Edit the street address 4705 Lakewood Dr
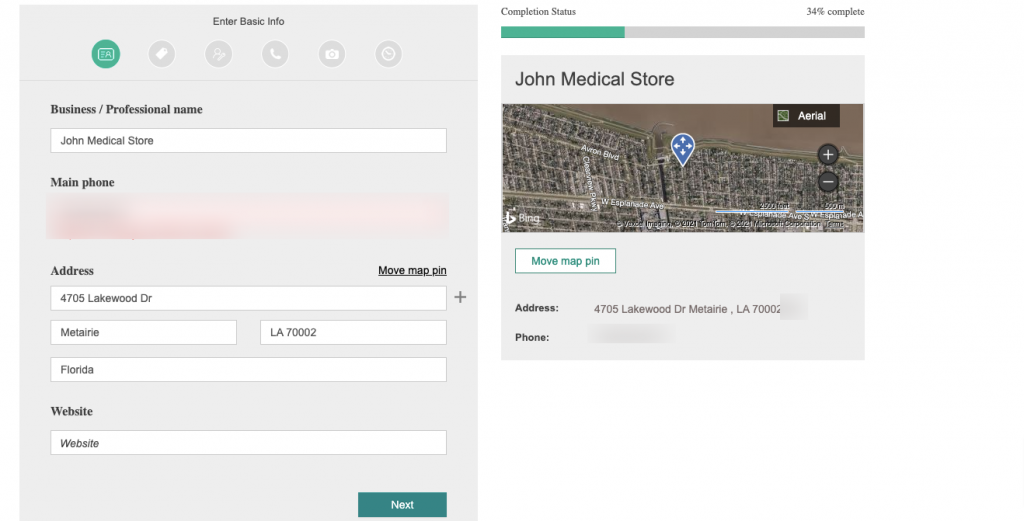The width and height of the screenshot is (1024, 521). [x=248, y=298]
